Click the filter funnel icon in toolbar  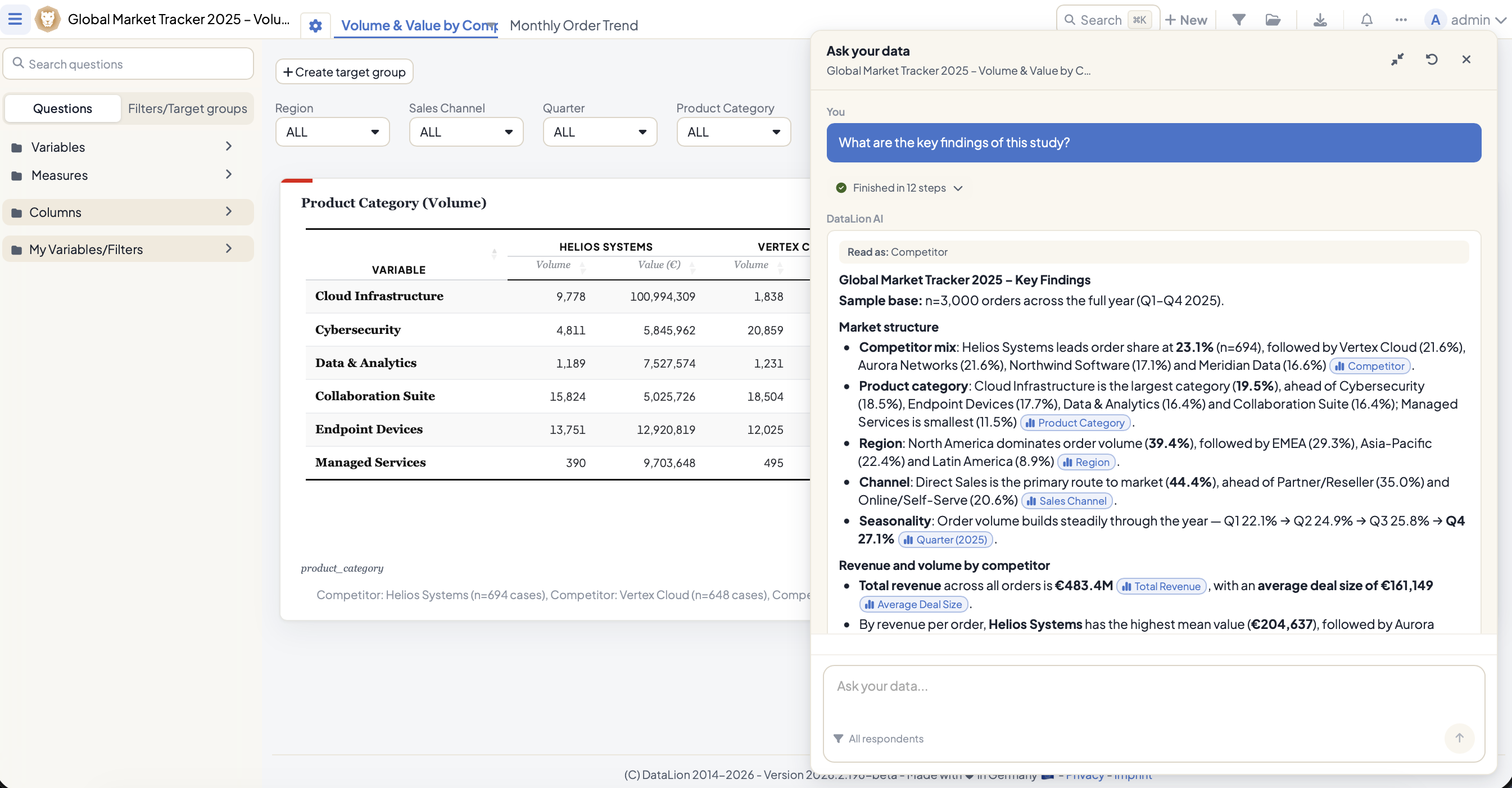pyautogui.click(x=1238, y=19)
